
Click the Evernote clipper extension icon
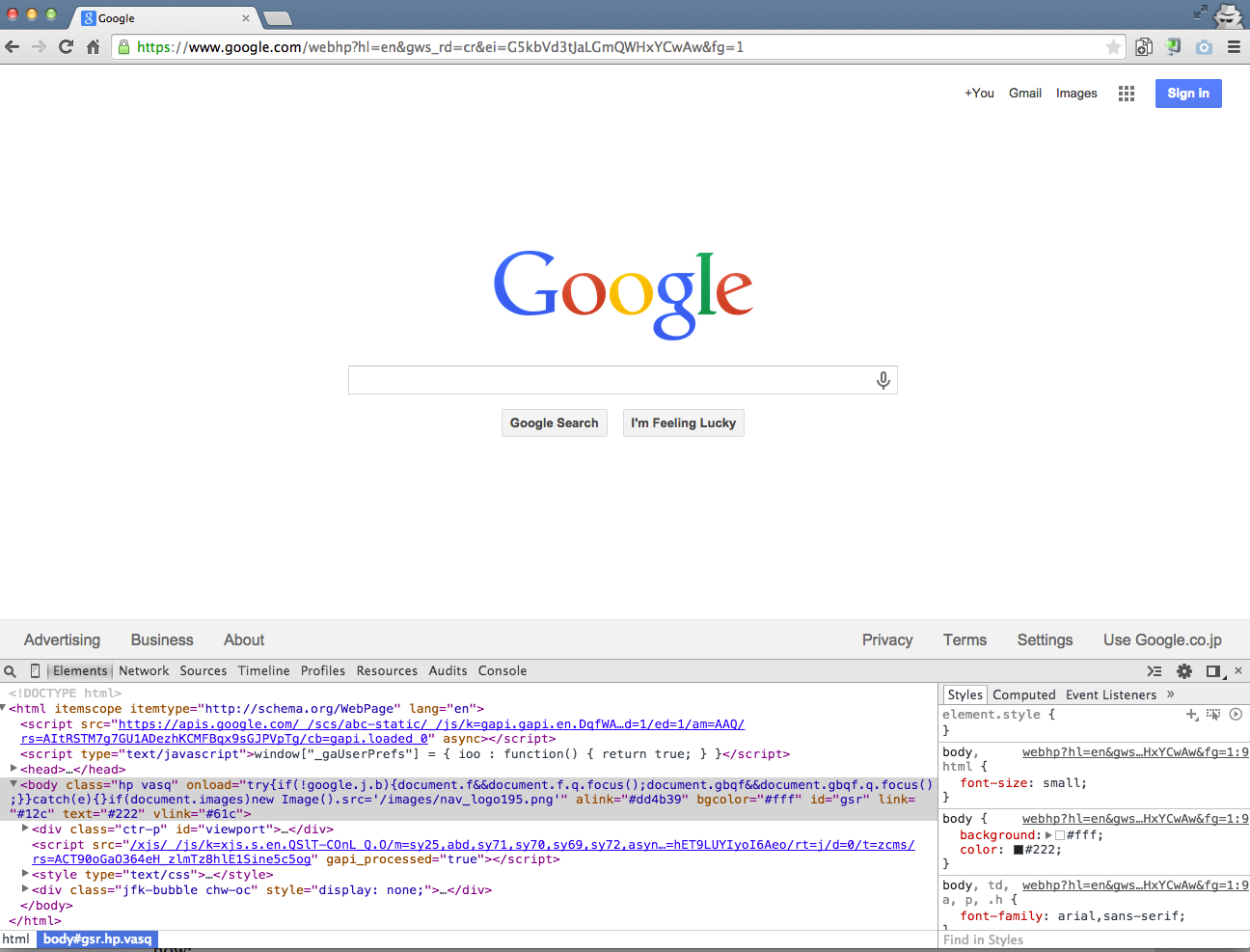pyautogui.click(x=1174, y=46)
